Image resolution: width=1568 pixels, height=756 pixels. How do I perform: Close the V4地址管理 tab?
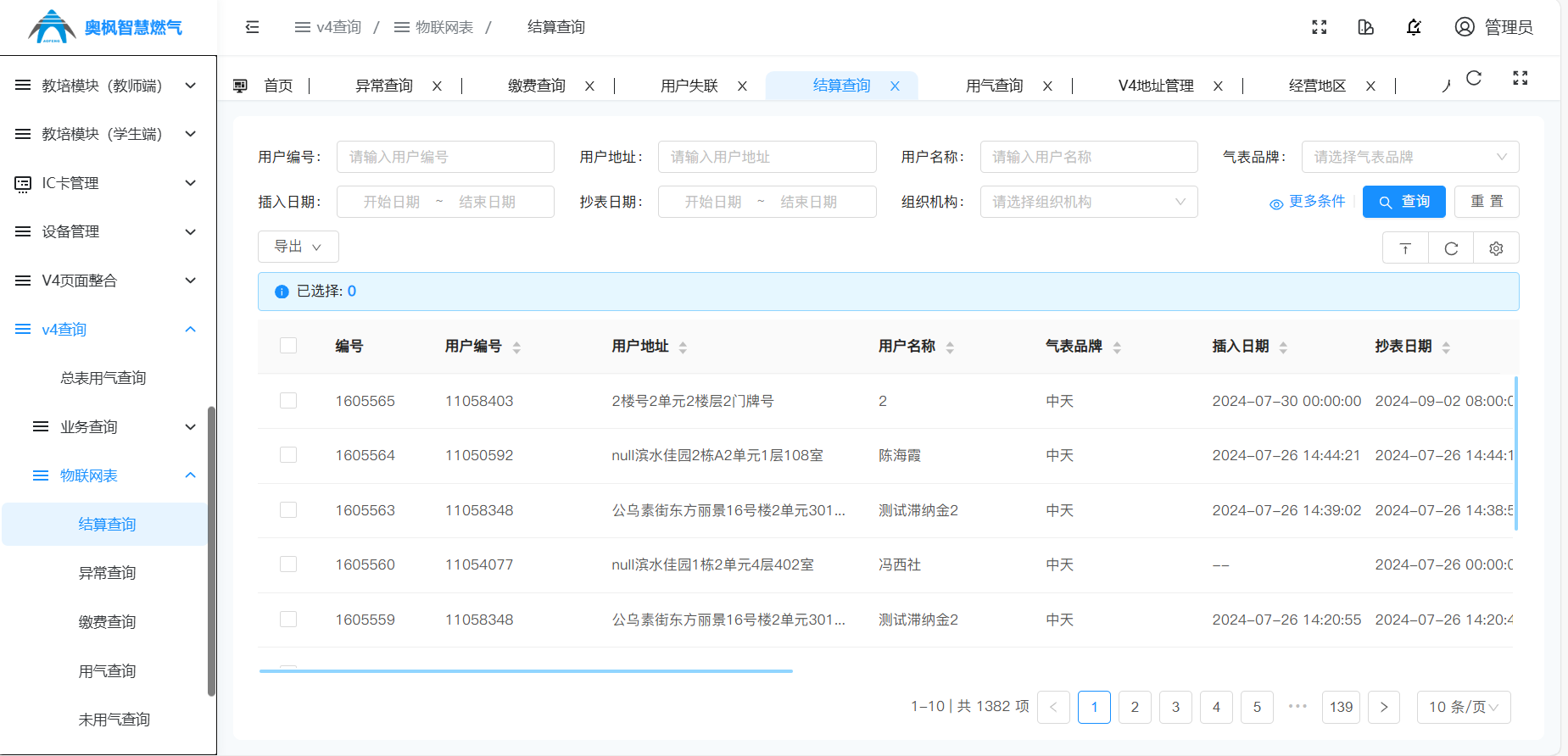click(1218, 86)
